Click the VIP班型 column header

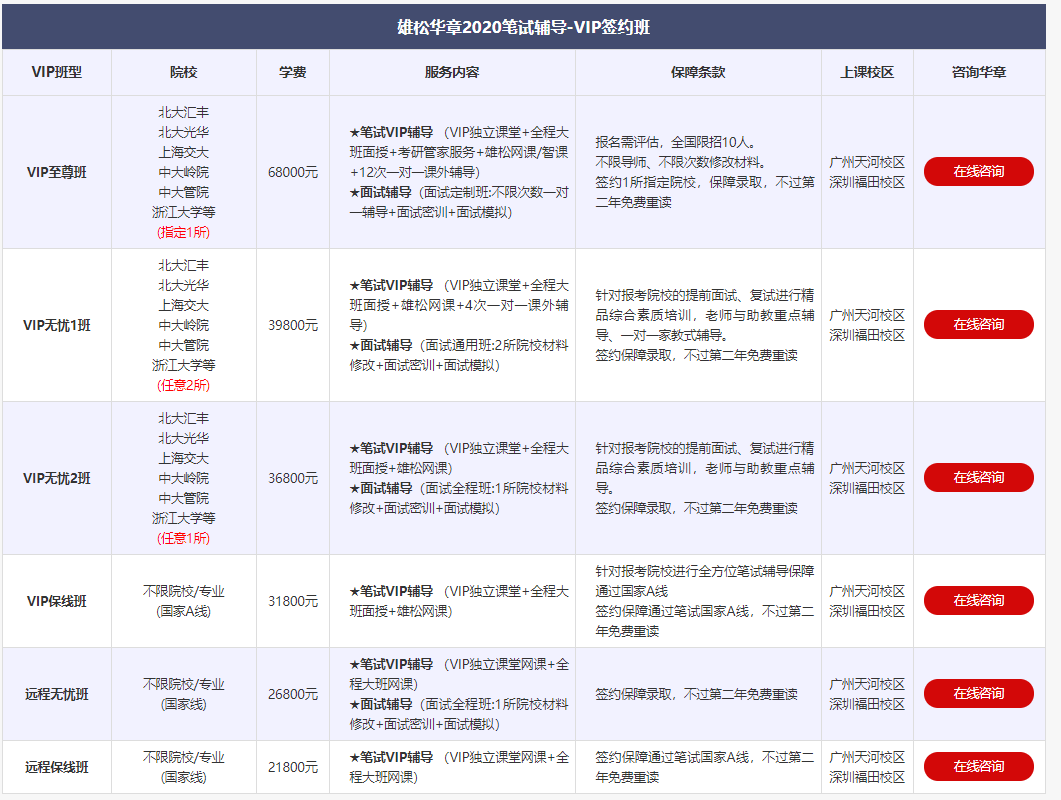point(57,72)
